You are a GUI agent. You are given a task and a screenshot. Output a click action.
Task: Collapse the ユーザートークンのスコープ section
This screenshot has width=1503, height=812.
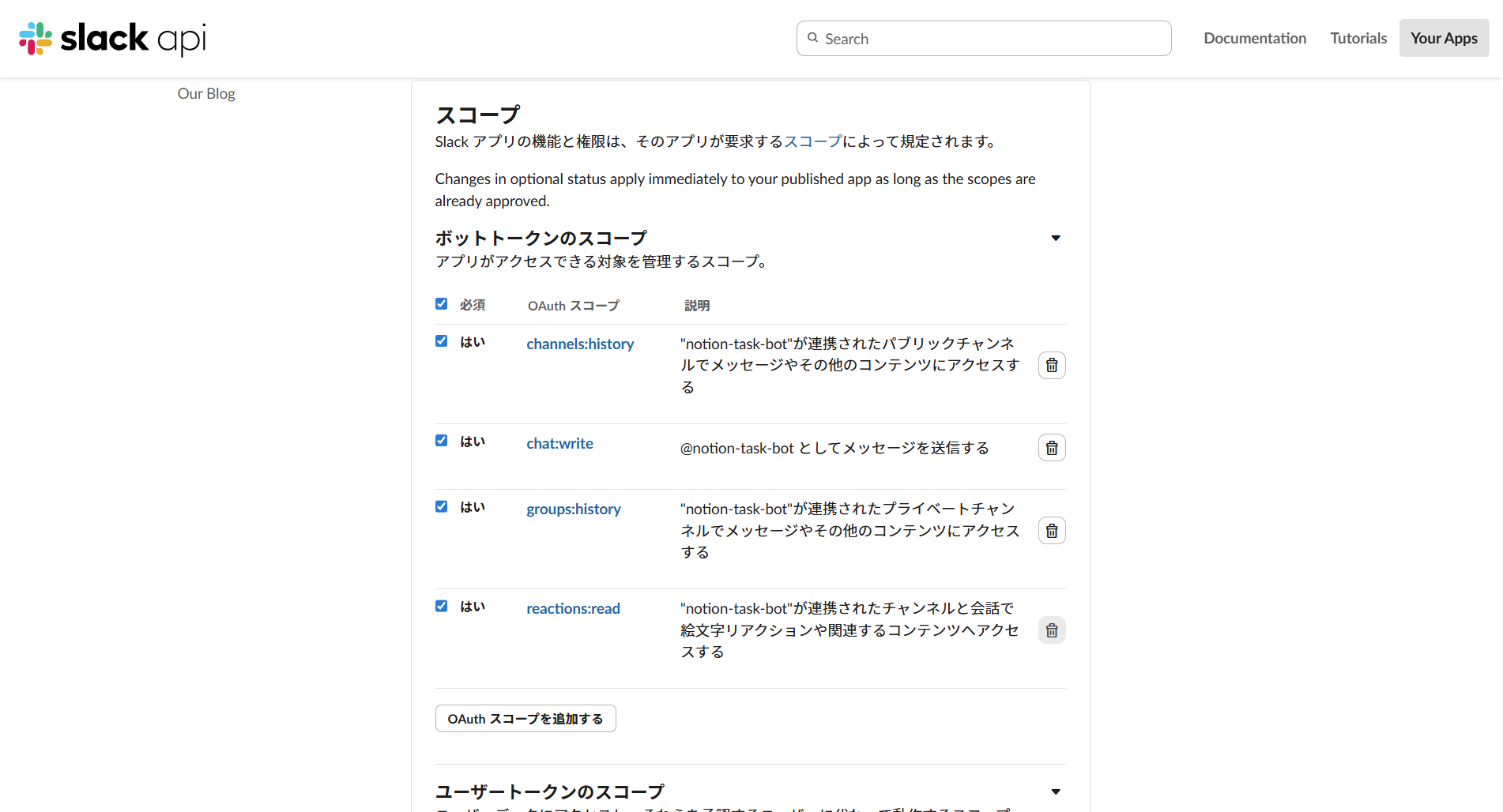pyautogui.click(x=1055, y=791)
